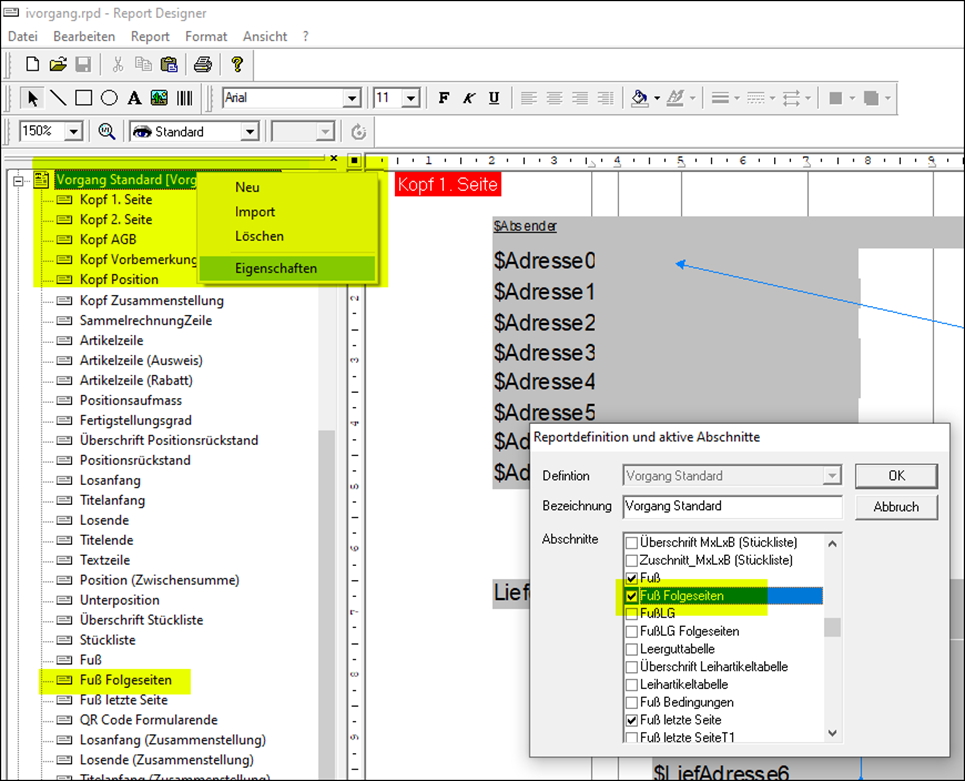965x781 pixels.
Task: Open the Arial font dropdown
Action: 351,98
